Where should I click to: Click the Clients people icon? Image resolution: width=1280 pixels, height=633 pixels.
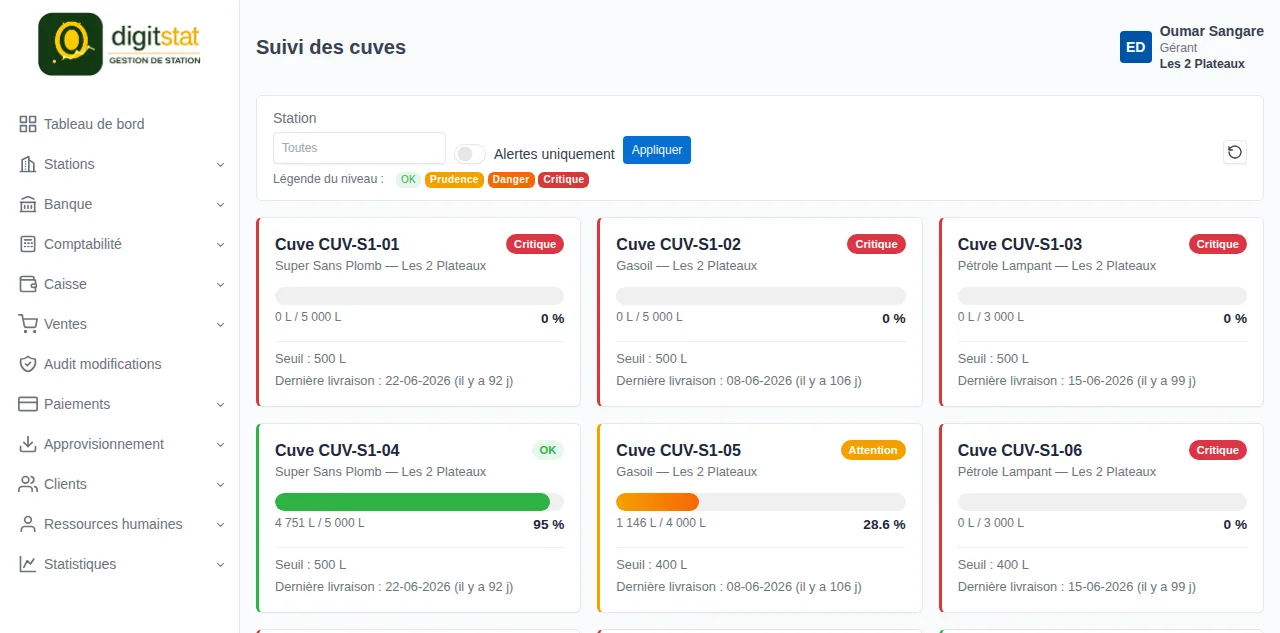[x=28, y=484]
